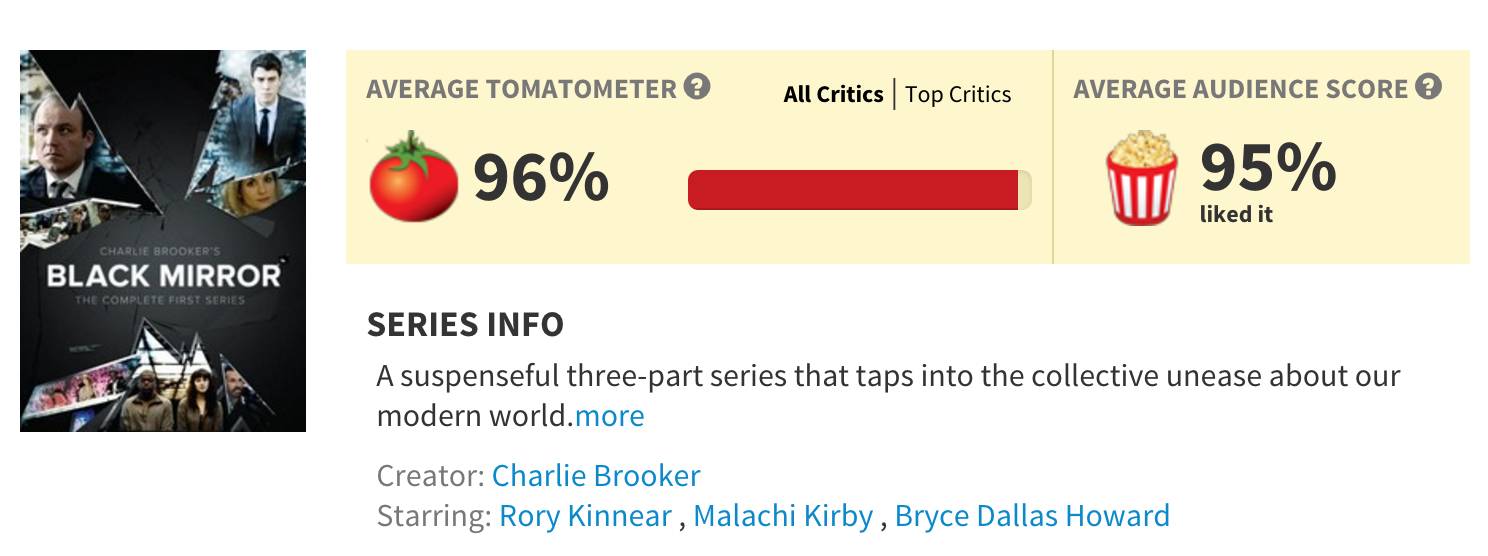Click the red tomato icon
1488x556 pixels.
click(413, 178)
